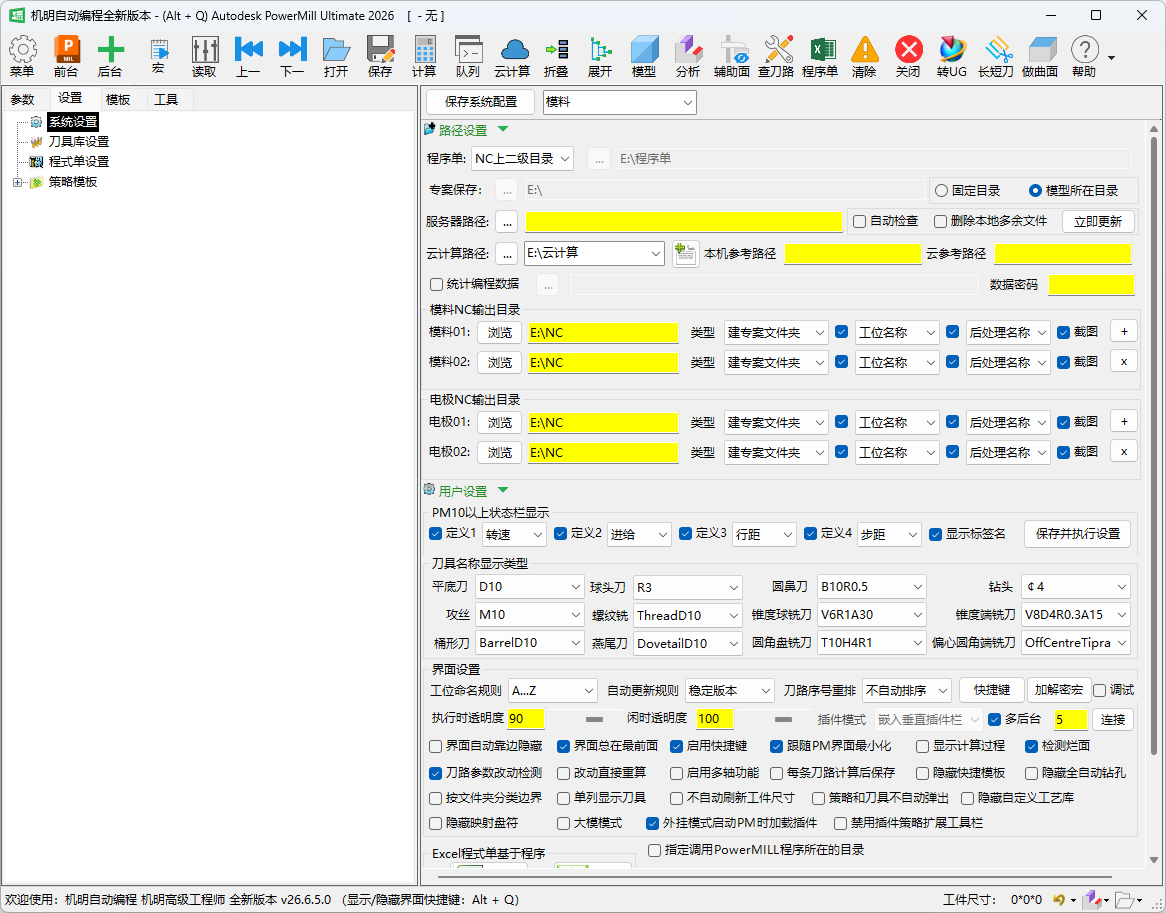Viewport: 1166px width, 913px height.
Task: Open the 程序单 Excel icon
Action: [820, 57]
